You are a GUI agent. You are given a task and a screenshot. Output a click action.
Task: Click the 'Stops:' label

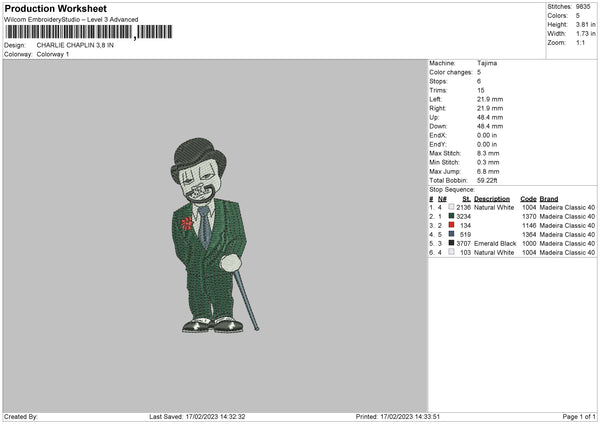pos(438,82)
